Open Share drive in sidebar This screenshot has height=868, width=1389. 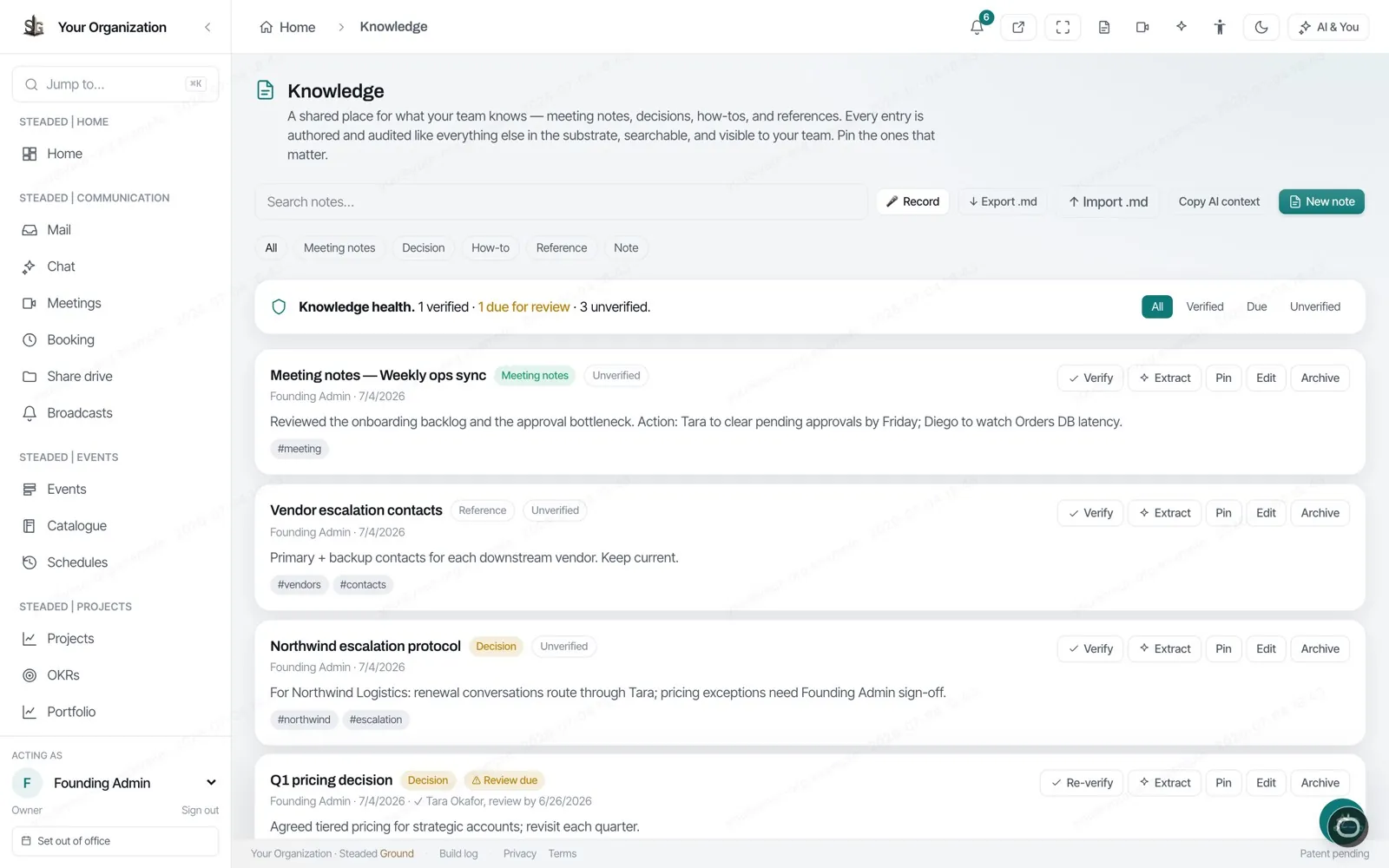[80, 377]
